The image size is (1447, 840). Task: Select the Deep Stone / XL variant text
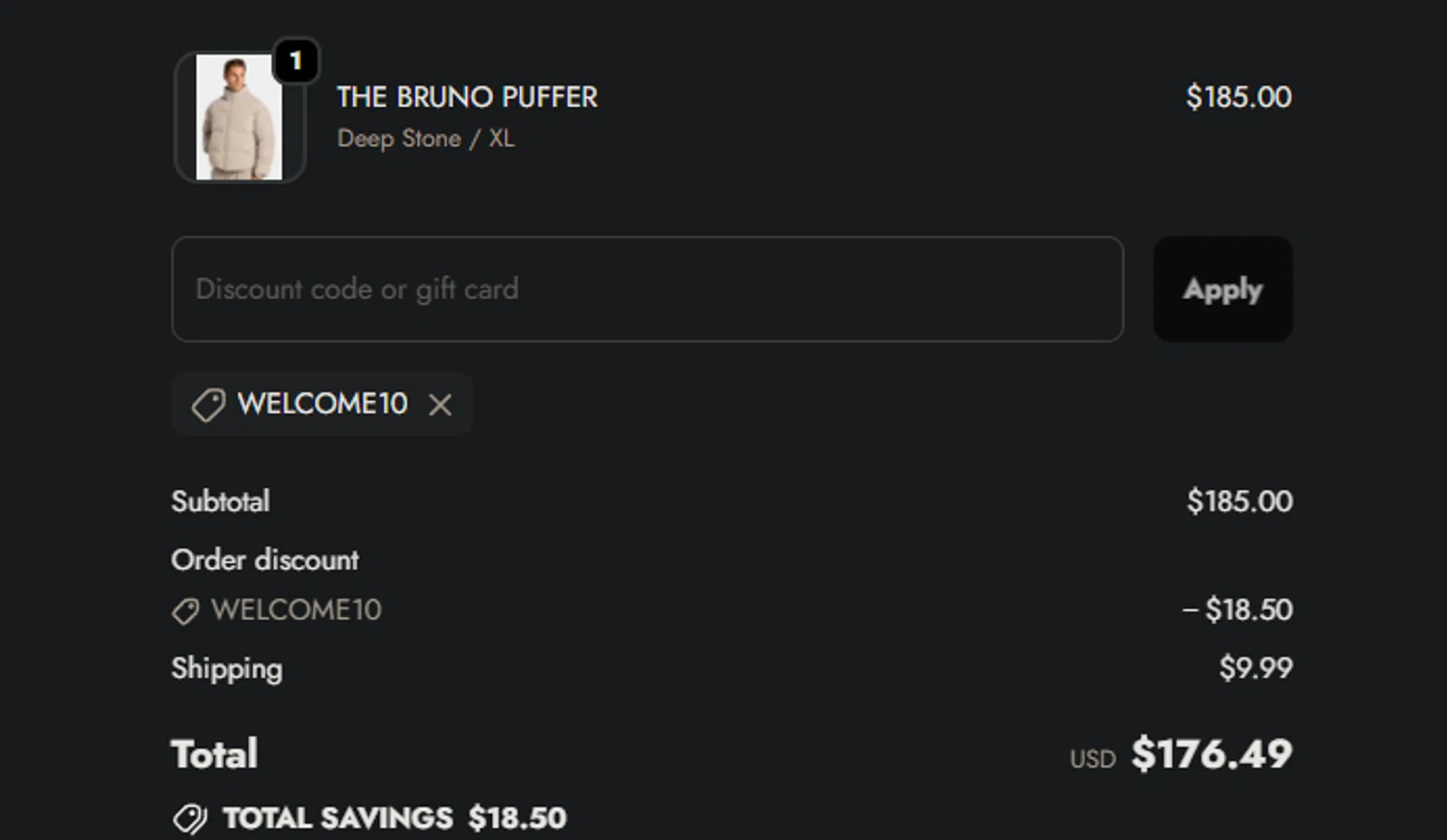click(425, 139)
